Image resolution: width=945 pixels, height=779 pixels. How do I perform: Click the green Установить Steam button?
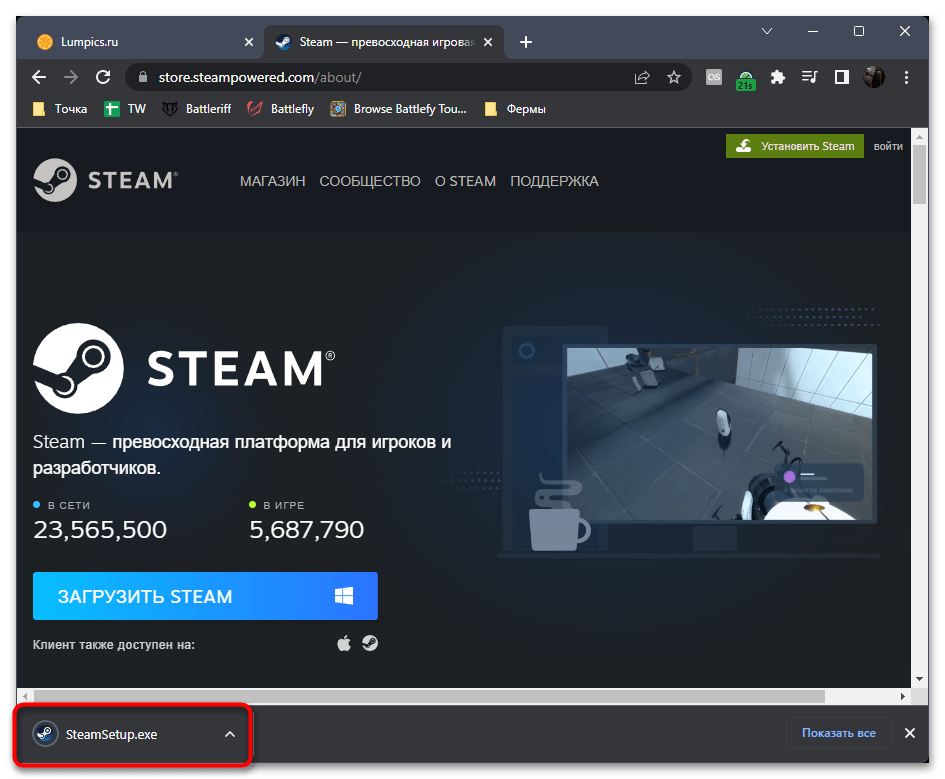tap(794, 146)
